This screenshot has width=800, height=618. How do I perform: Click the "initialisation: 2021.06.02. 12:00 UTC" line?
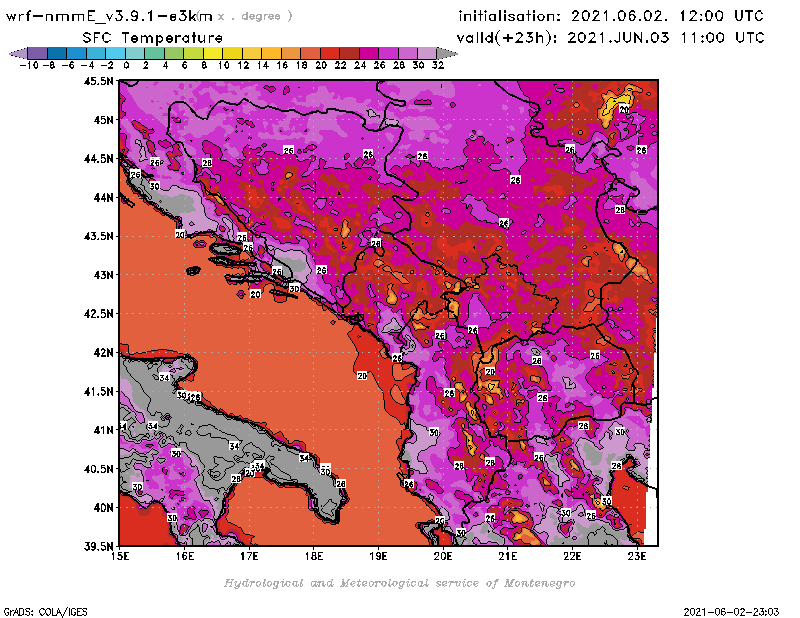coord(611,16)
